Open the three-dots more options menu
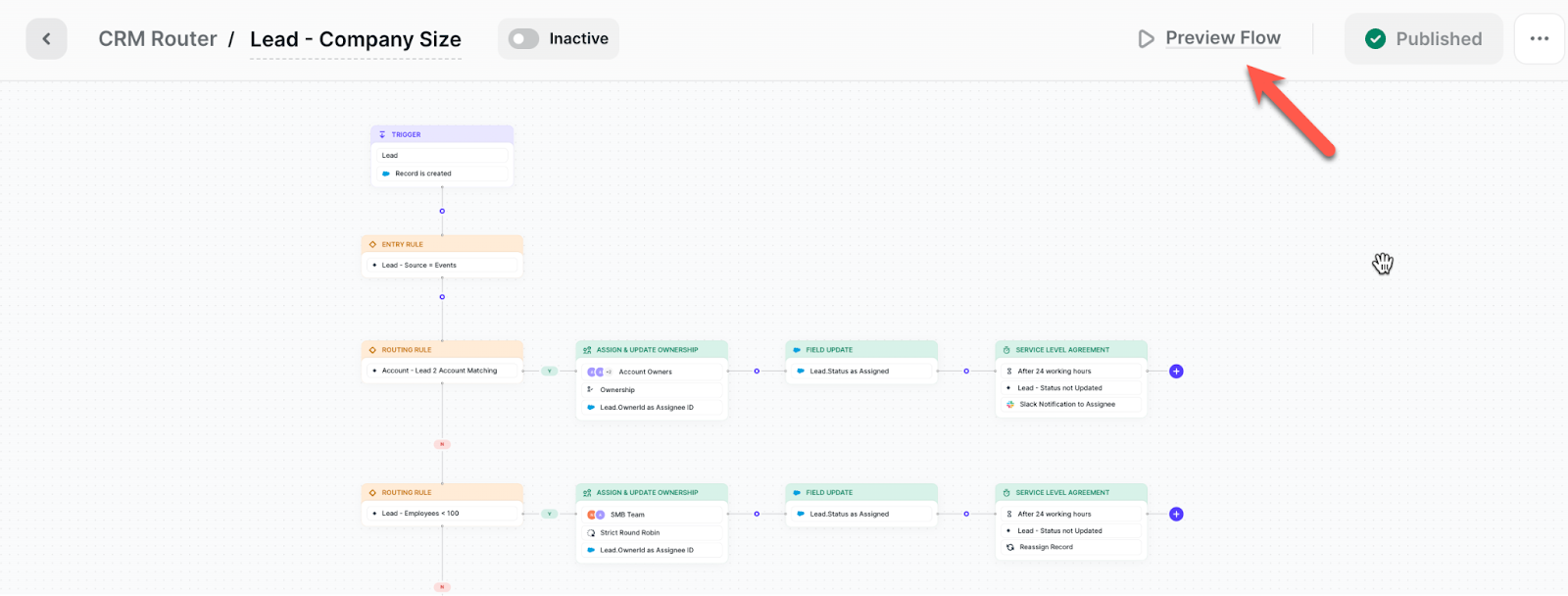1568x596 pixels. (x=1539, y=39)
